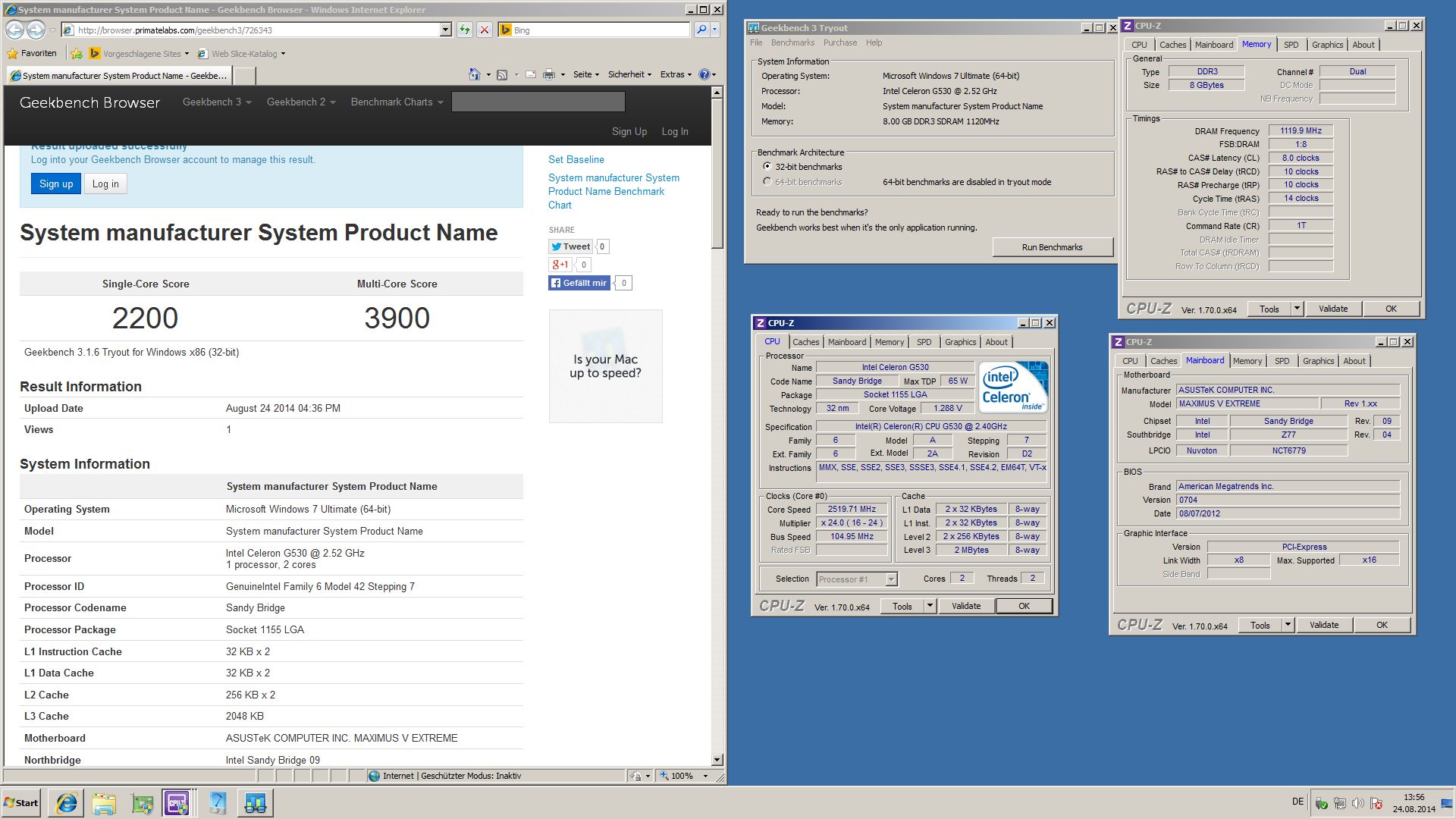Open the Benchmarks menu in Geekbench
Viewport: 1456px width, 819px height.
pos(792,43)
